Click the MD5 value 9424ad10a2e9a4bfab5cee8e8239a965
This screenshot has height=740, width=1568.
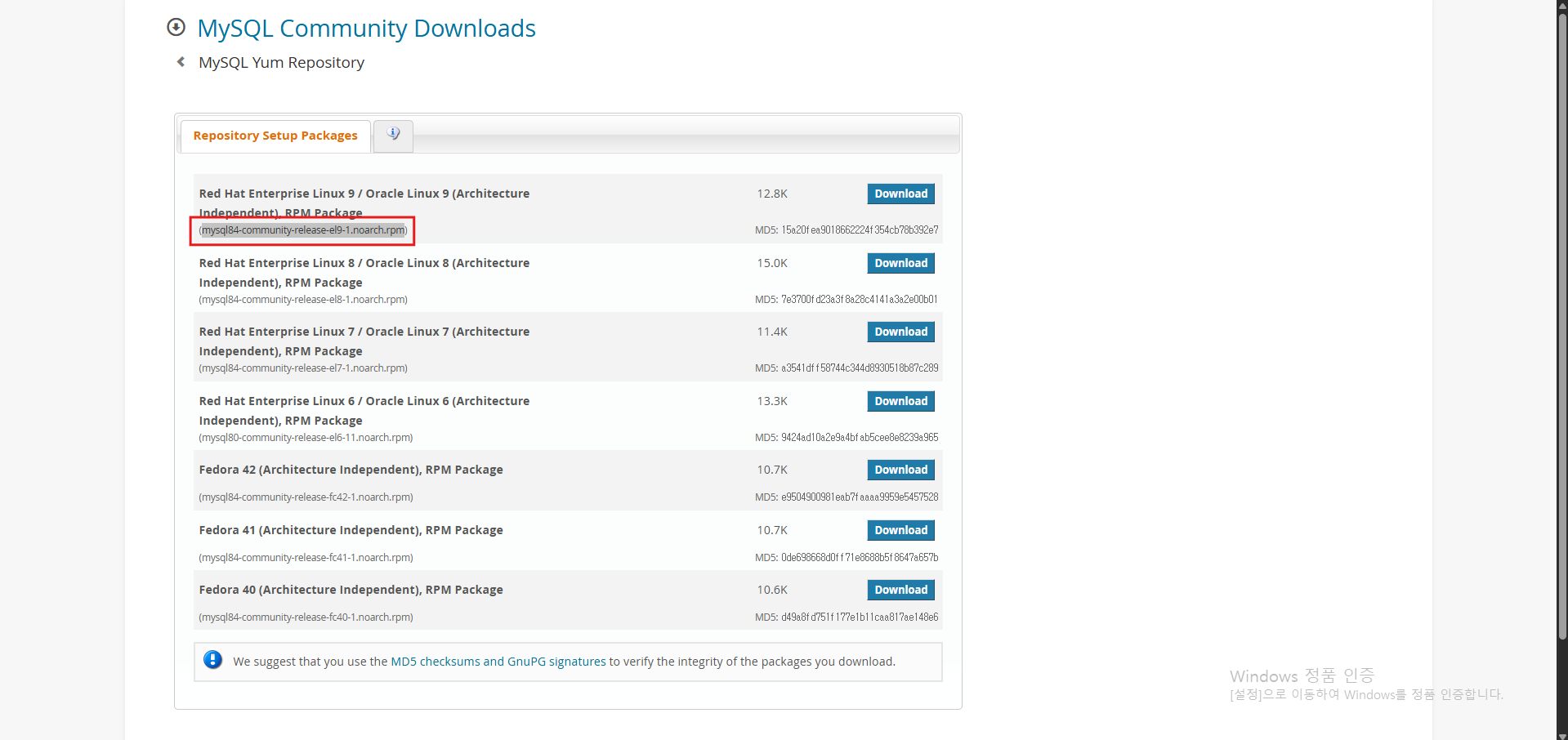[860, 438]
